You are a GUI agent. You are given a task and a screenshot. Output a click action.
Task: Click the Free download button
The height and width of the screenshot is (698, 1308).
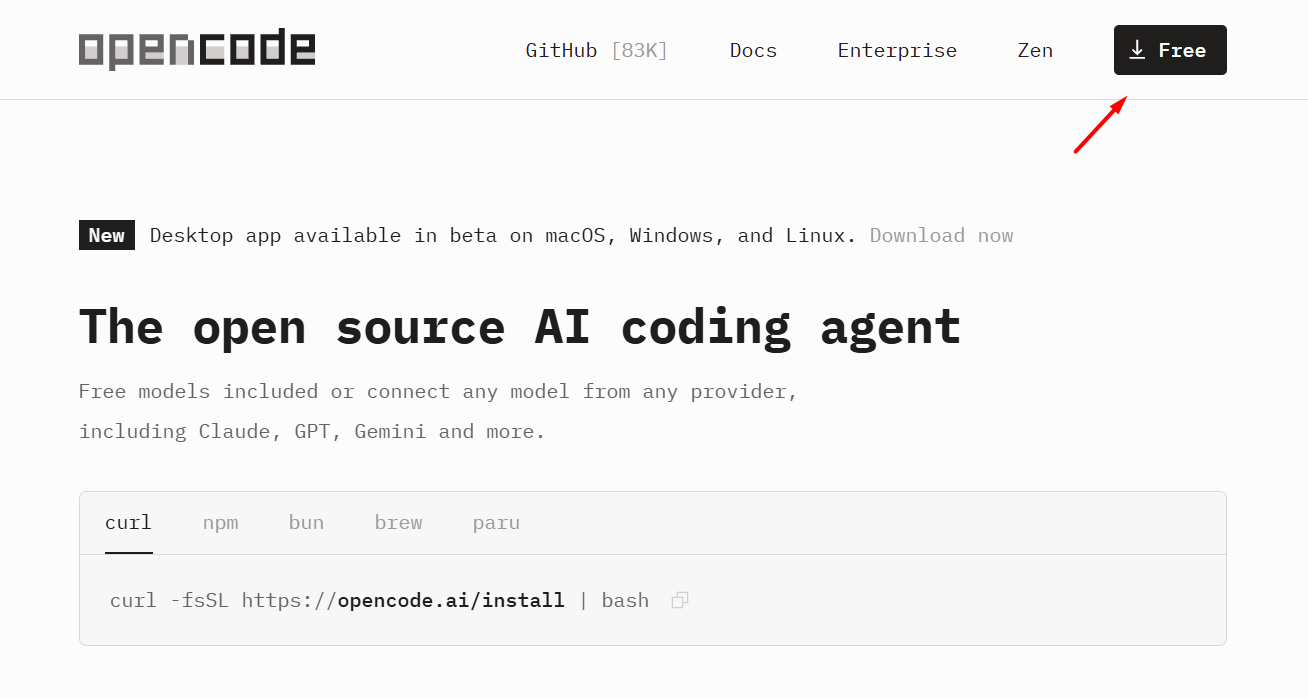click(x=1170, y=50)
